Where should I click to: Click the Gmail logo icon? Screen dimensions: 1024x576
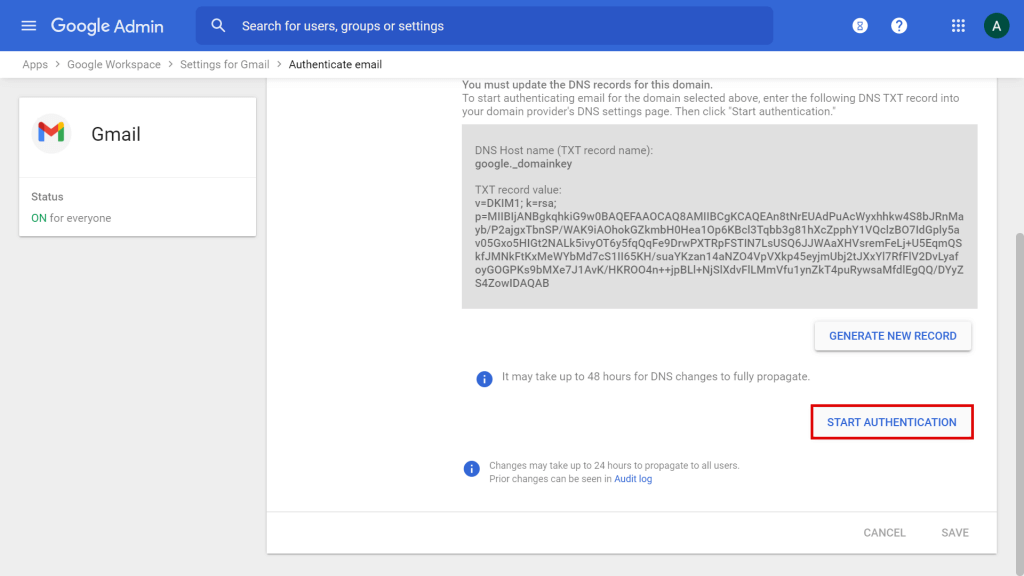pyautogui.click(x=51, y=133)
